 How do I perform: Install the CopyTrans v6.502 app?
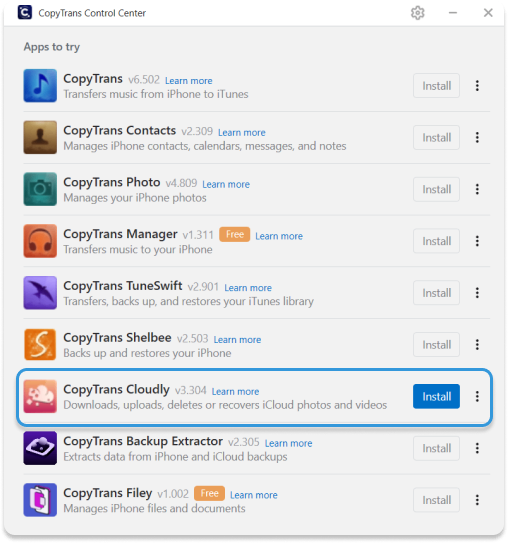(436, 86)
